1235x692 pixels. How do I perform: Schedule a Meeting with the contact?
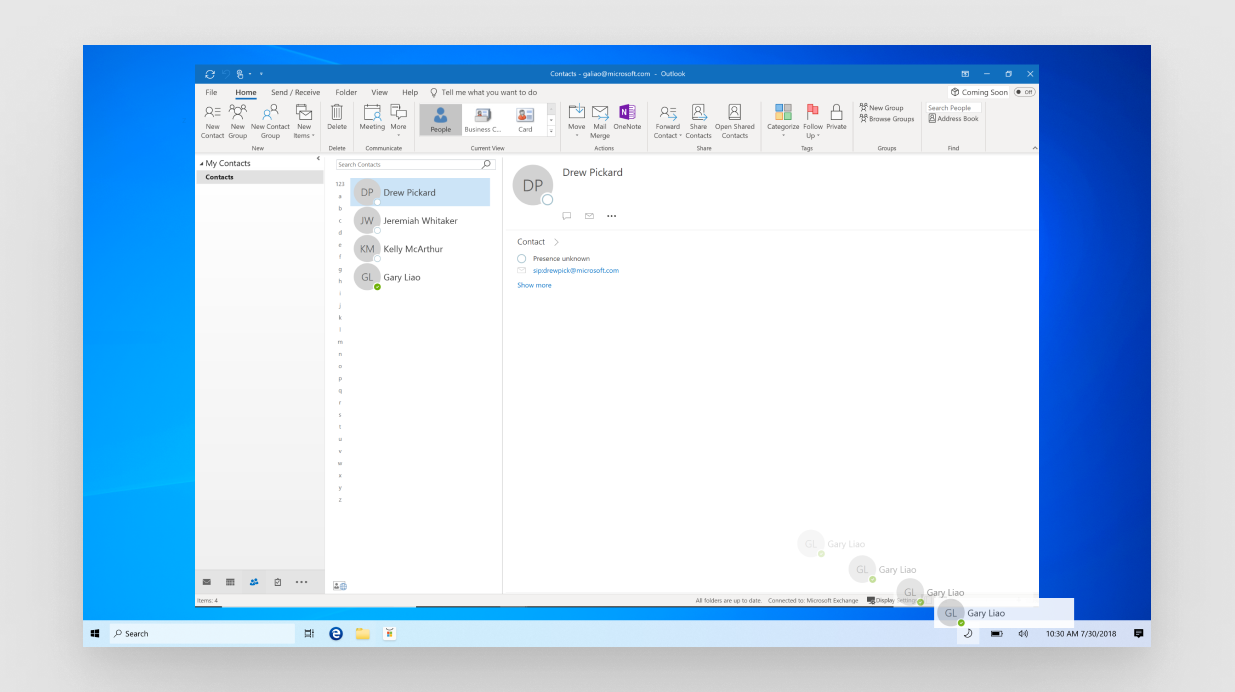point(372,117)
